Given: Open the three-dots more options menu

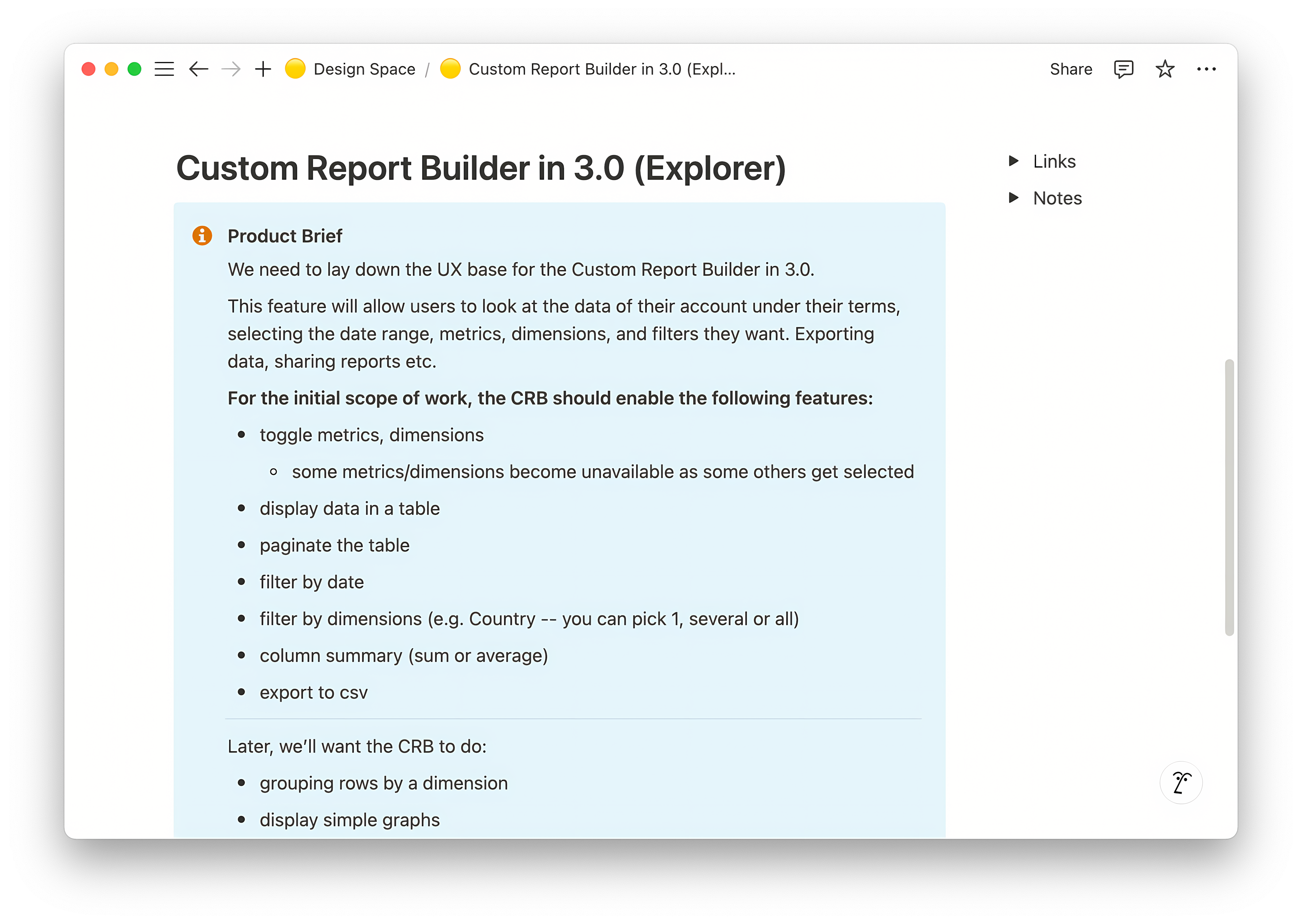Looking at the screenshot, I should click(1206, 69).
